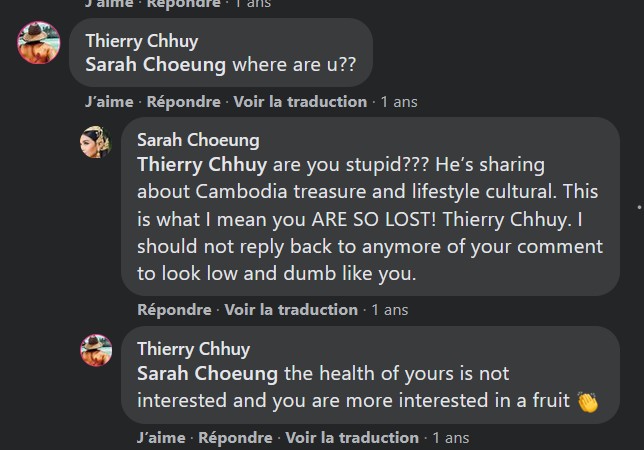644x450 pixels.
Task: Open Thierry Chhuy's profile from last reply name
Action: (x=193, y=349)
